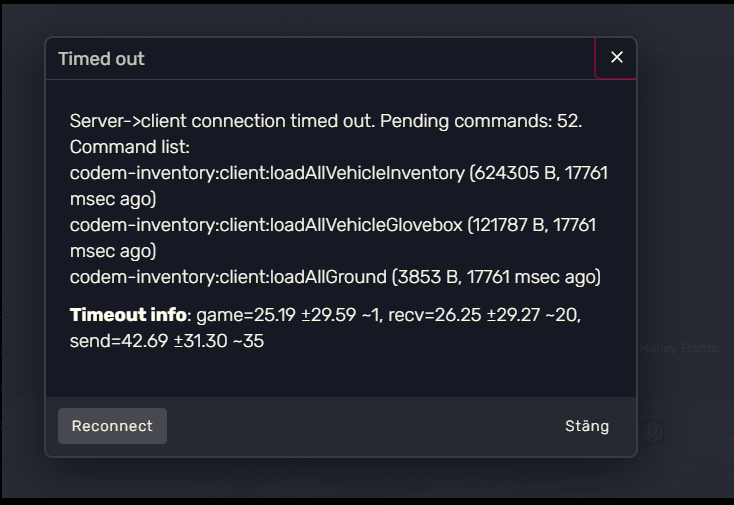Click the dimmed hexagon badge icon behind dialog
Image resolution: width=734 pixels, height=505 pixels.
pyautogui.click(x=653, y=433)
